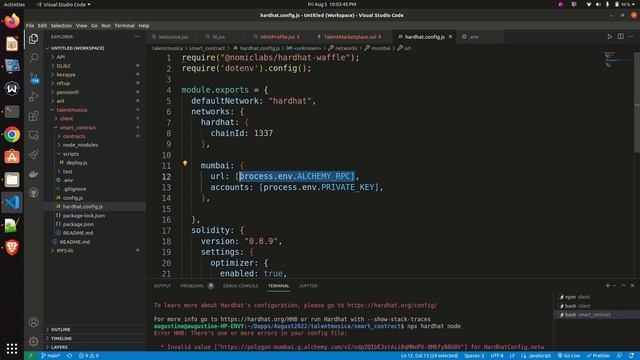Run the file using editor play button
The width and height of the screenshot is (640, 360).
[x=609, y=36]
